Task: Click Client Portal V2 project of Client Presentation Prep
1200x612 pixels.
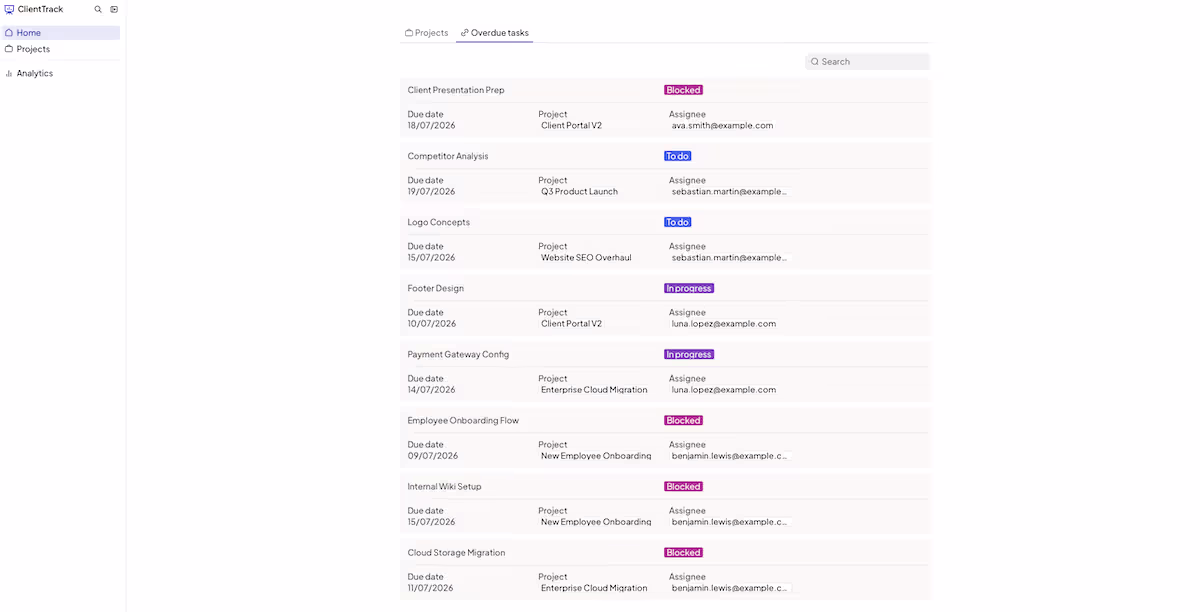Action: point(571,126)
